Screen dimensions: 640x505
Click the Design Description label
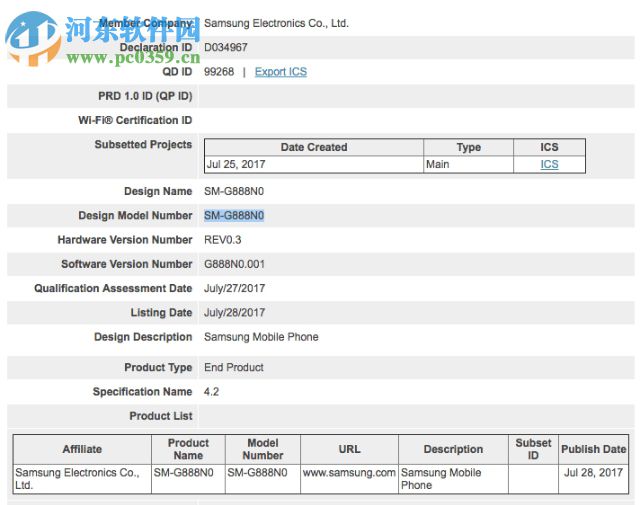[x=143, y=337]
